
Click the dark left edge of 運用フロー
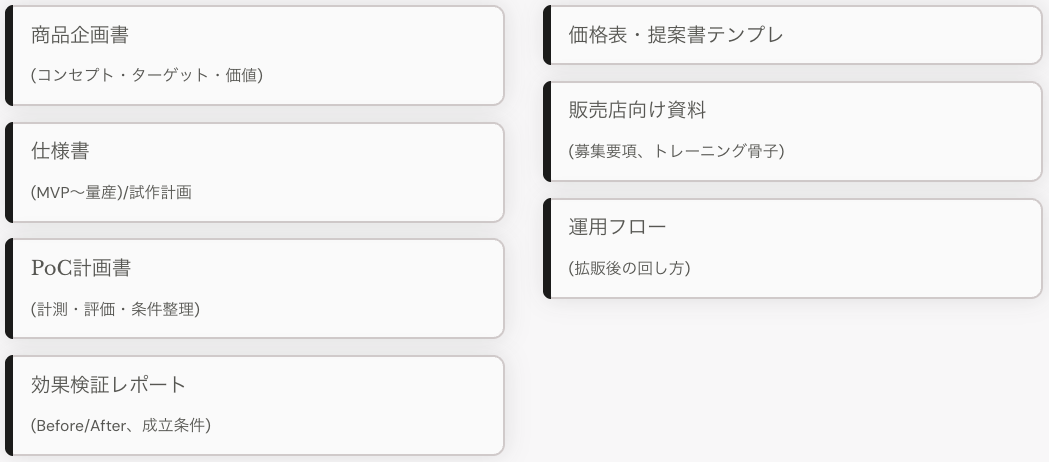coord(547,248)
